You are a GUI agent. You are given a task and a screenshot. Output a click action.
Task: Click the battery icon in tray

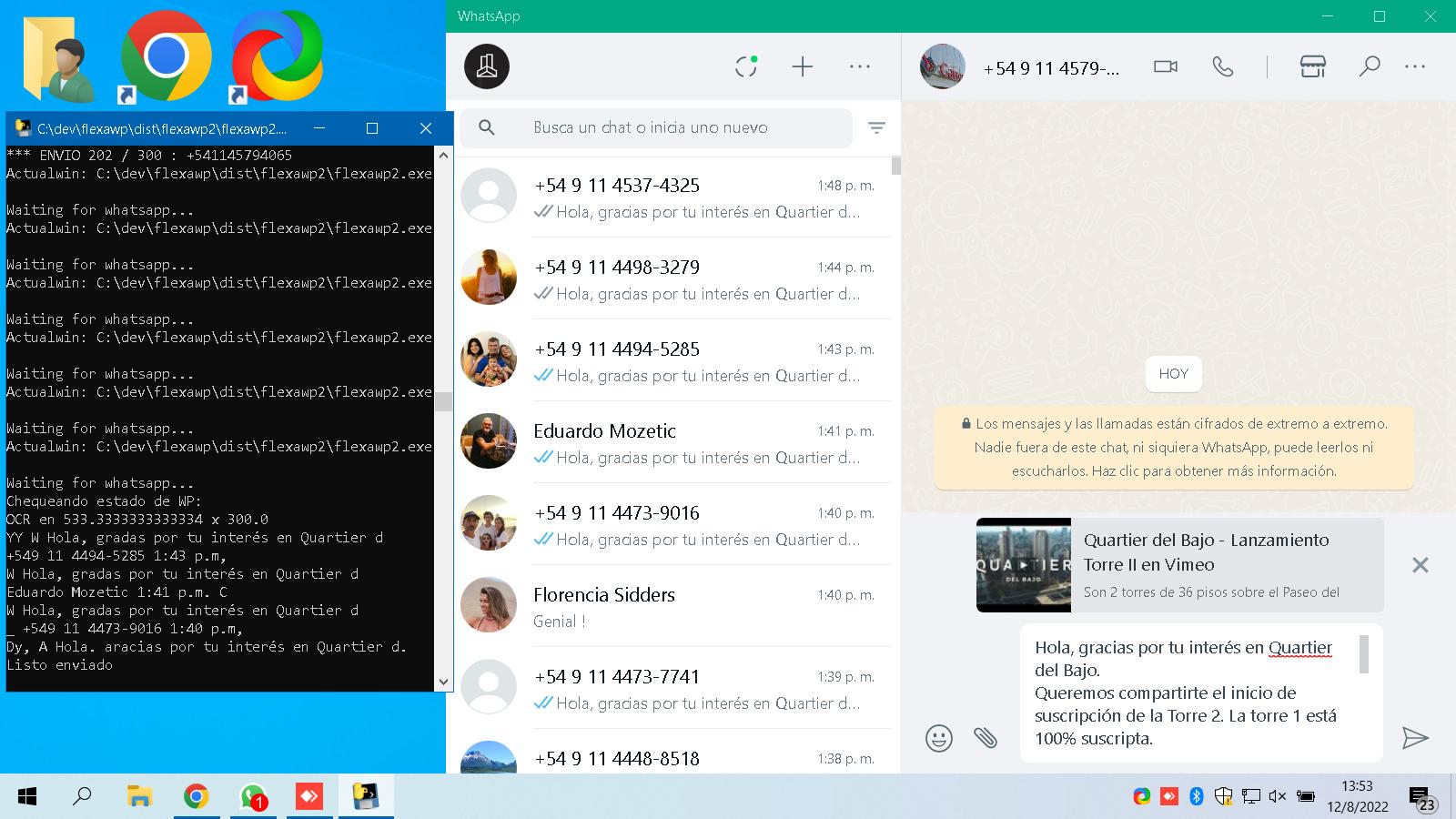(x=1305, y=796)
